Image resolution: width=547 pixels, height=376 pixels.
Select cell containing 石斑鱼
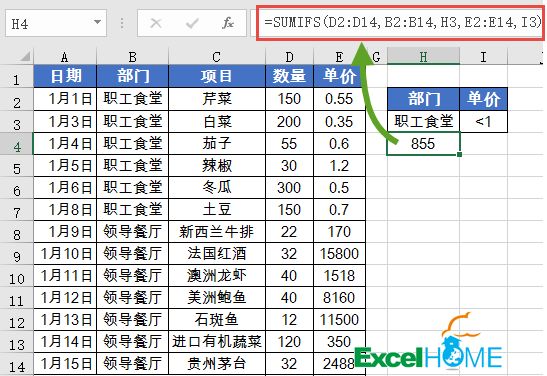(217, 319)
